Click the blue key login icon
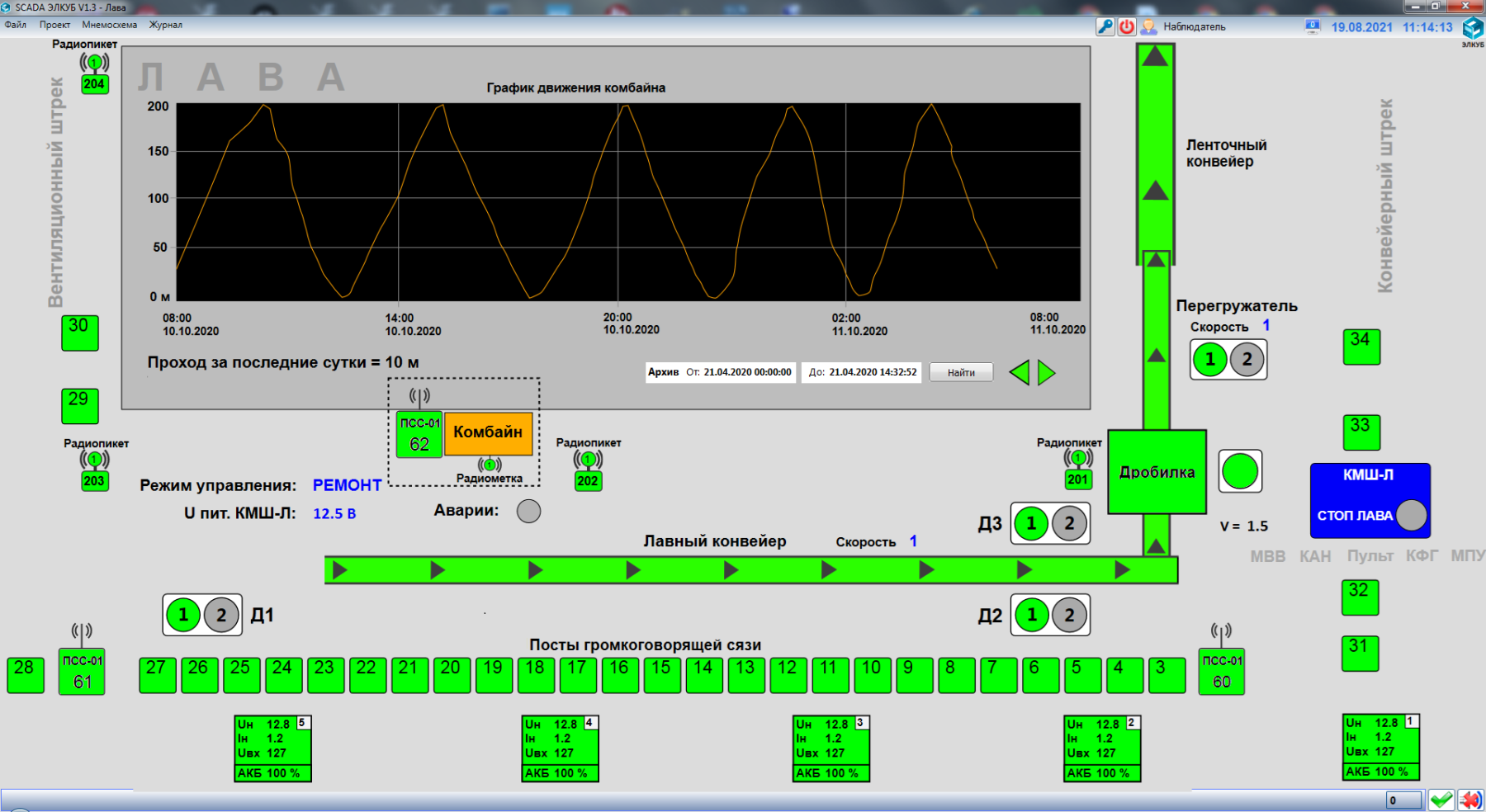 coord(1105,26)
